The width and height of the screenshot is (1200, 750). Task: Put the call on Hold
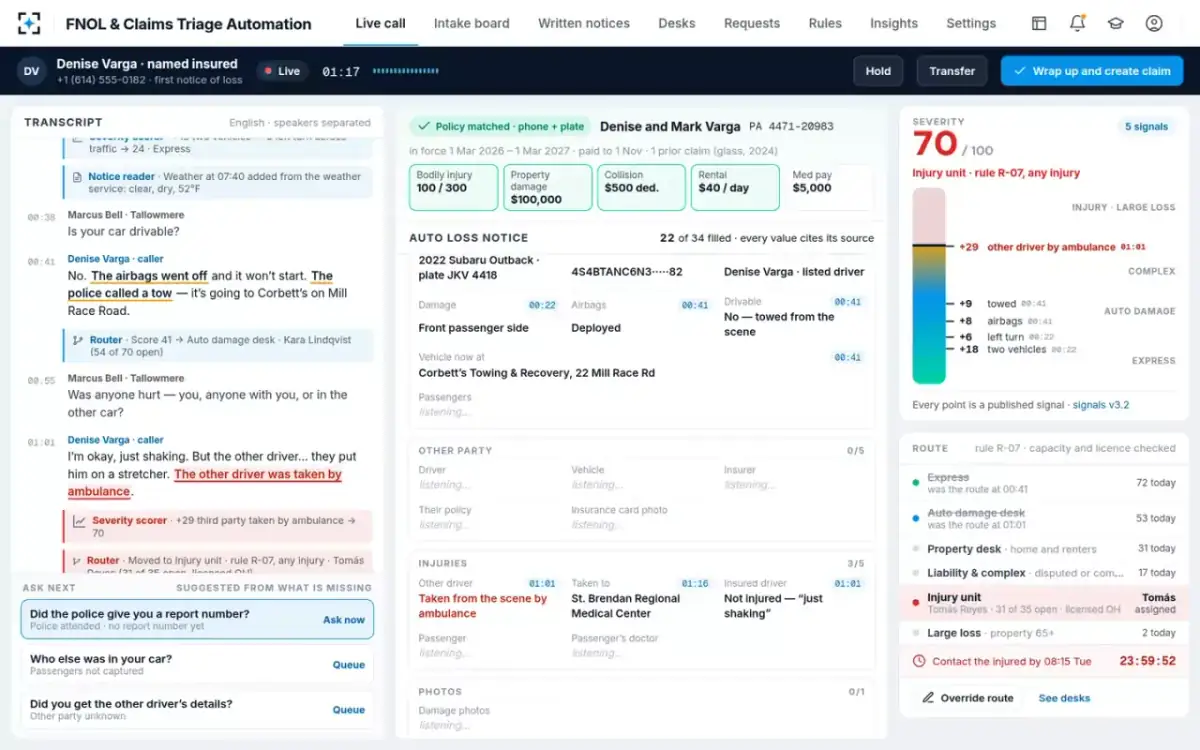coord(878,71)
